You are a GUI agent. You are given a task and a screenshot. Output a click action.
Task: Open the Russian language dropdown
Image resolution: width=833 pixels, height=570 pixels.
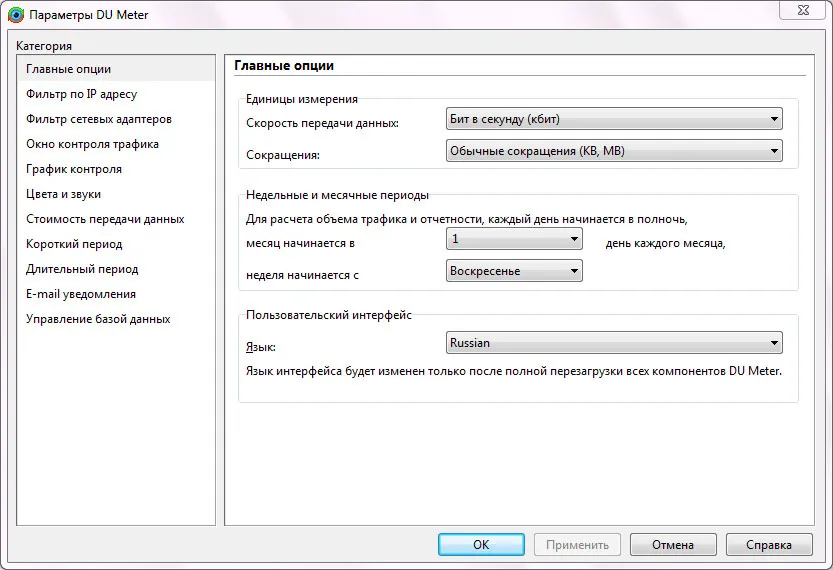(614, 343)
